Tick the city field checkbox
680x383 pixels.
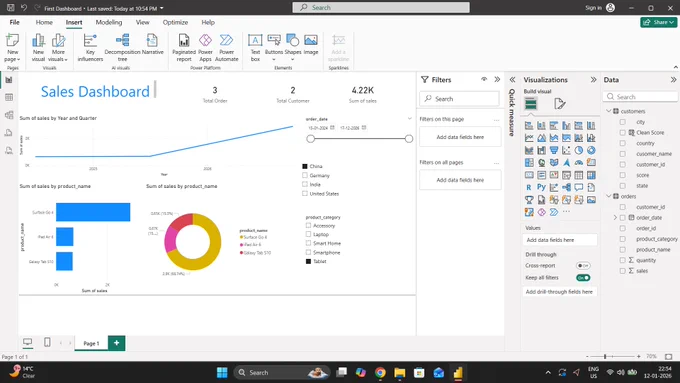click(622, 122)
